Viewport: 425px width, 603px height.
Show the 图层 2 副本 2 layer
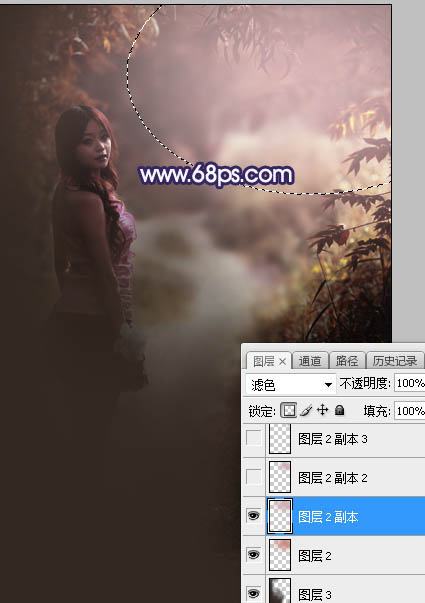(253, 477)
